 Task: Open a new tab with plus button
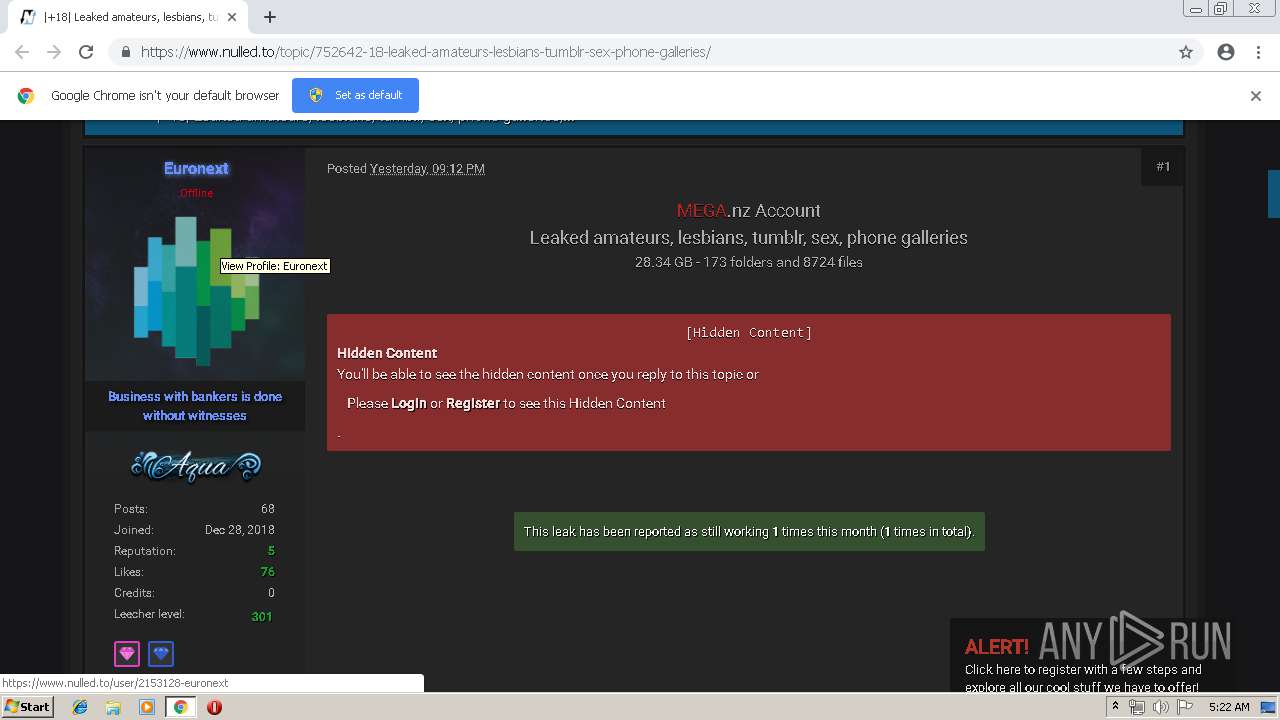[270, 17]
